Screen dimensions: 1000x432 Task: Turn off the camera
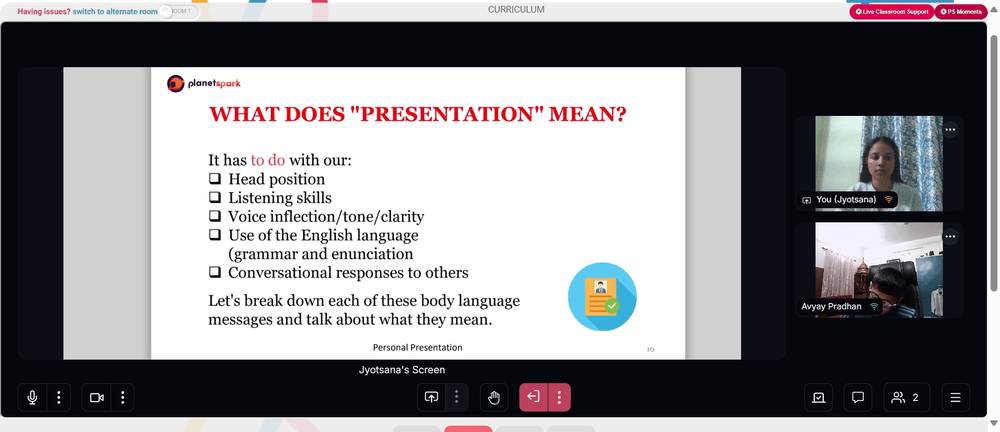click(x=96, y=398)
